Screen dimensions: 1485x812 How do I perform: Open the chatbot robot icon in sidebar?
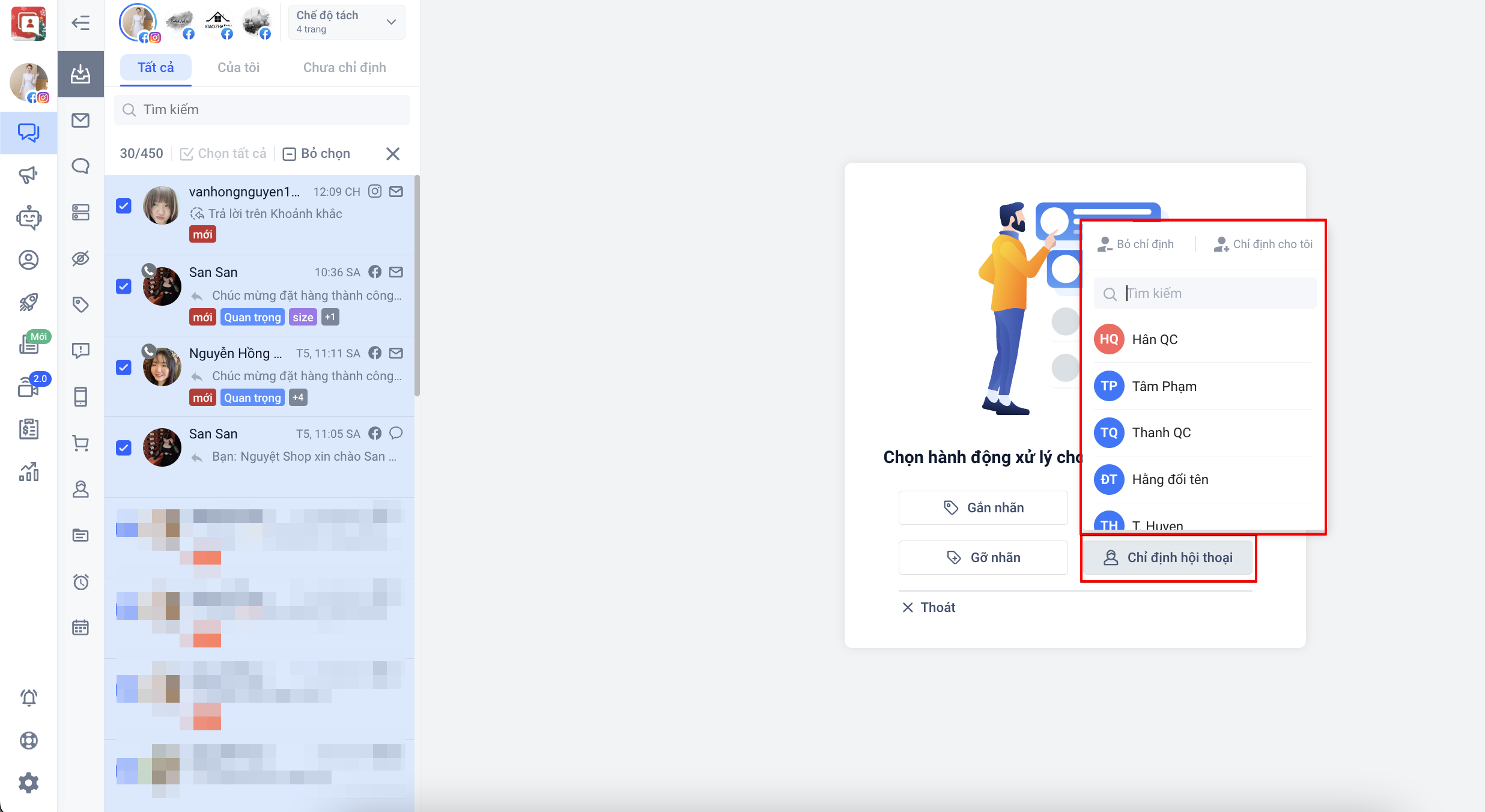pos(28,217)
